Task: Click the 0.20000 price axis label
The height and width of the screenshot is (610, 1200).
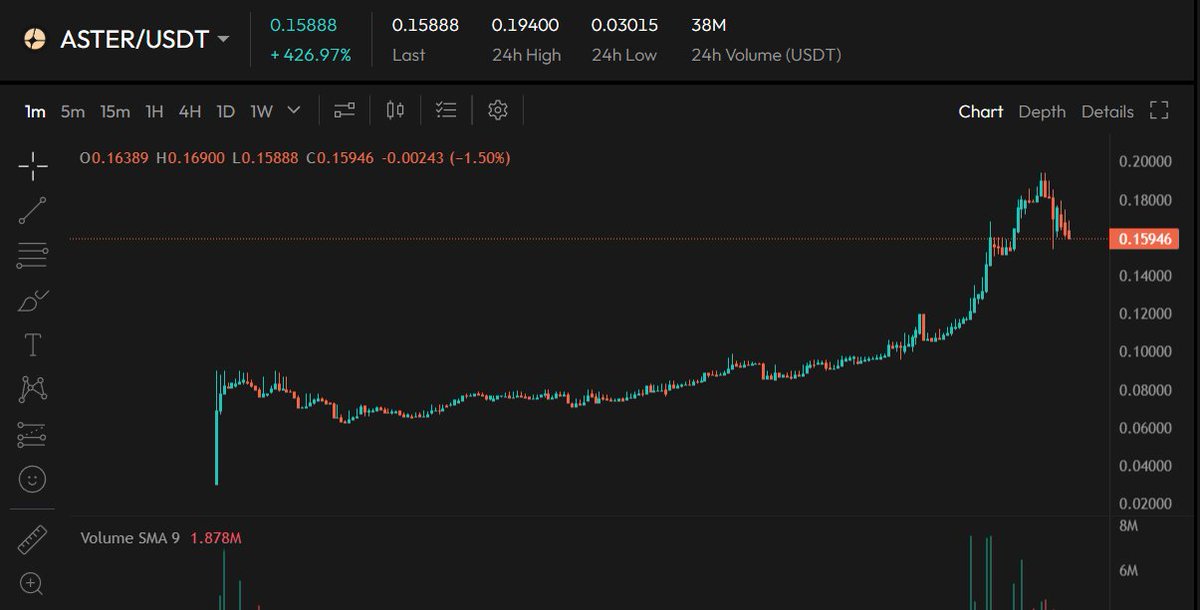Action: [1145, 162]
